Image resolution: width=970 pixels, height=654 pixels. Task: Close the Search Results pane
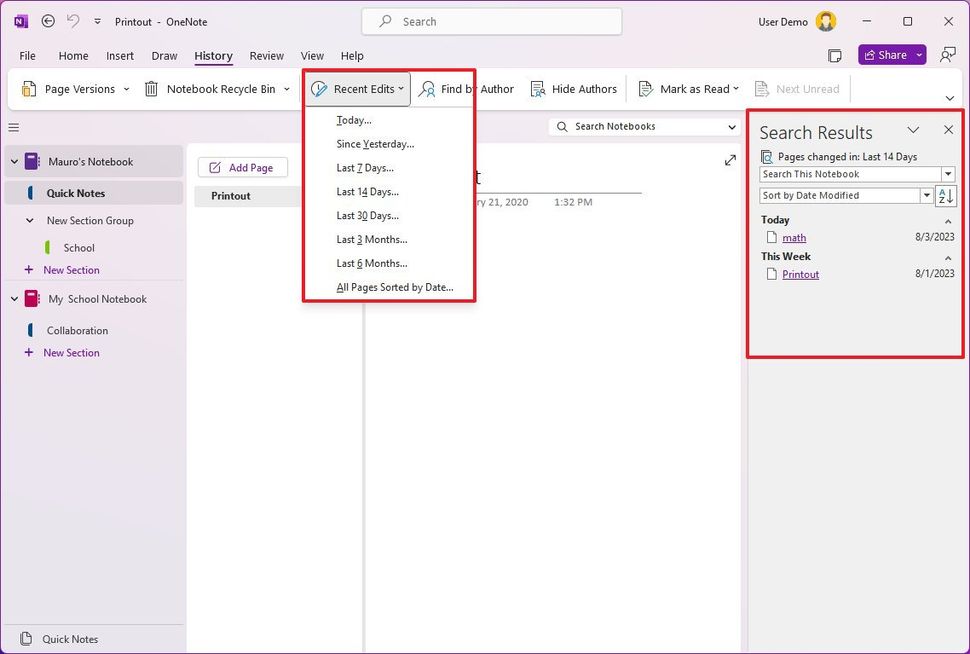(948, 130)
